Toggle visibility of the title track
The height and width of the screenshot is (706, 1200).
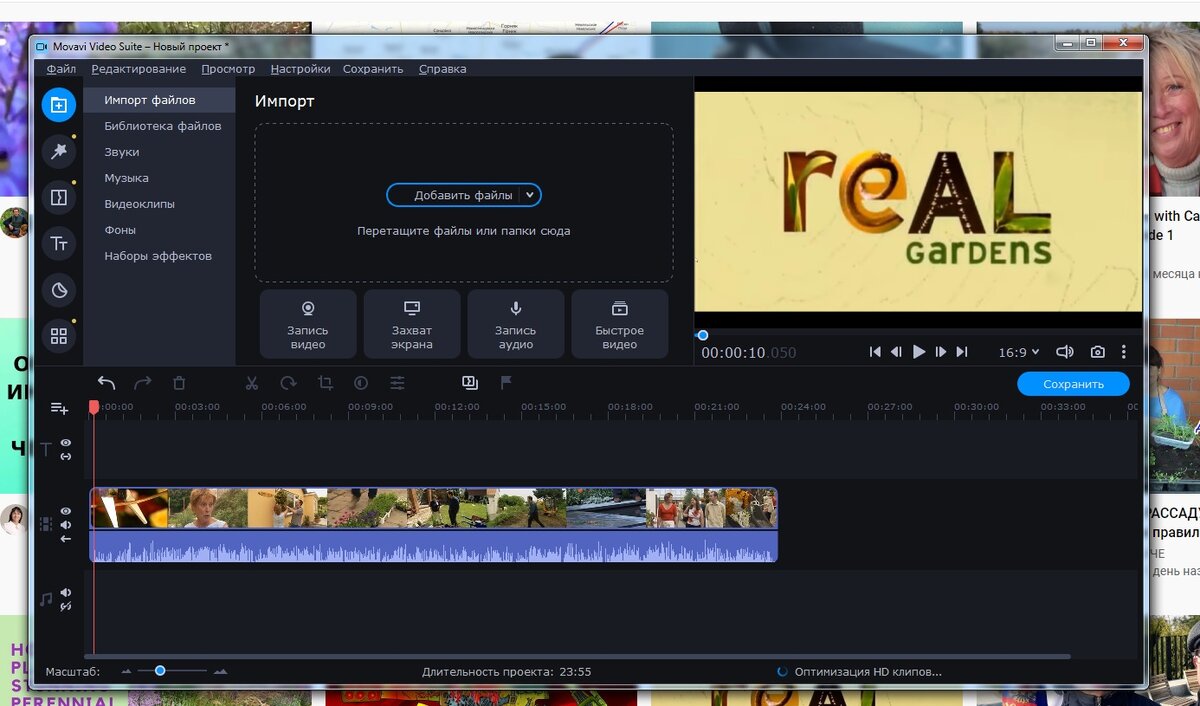pyautogui.click(x=66, y=442)
